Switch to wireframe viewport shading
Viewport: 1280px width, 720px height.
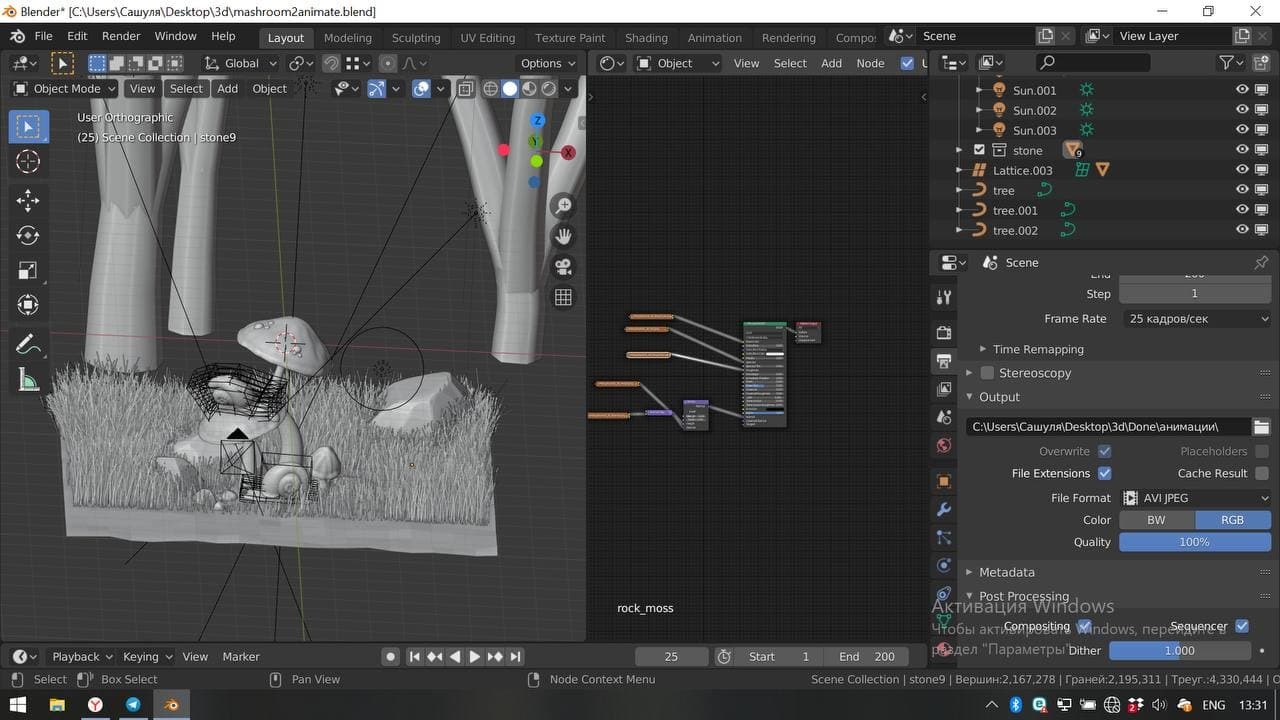point(490,89)
